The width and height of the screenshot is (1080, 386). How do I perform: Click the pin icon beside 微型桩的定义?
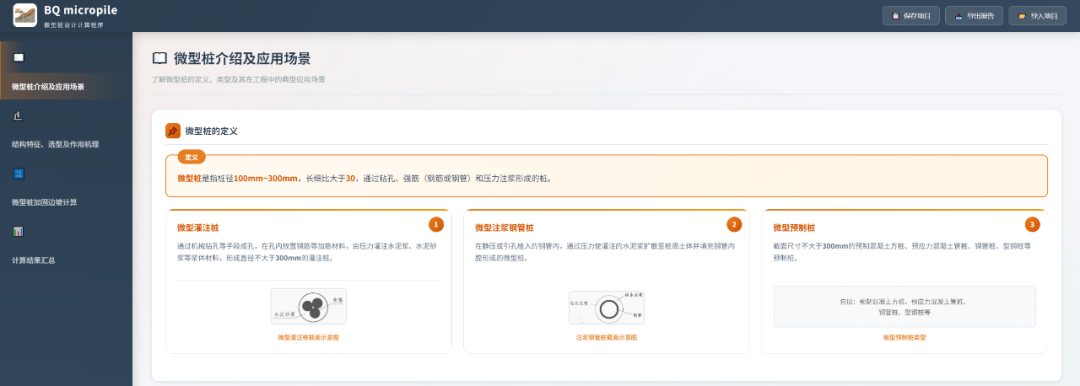click(173, 130)
